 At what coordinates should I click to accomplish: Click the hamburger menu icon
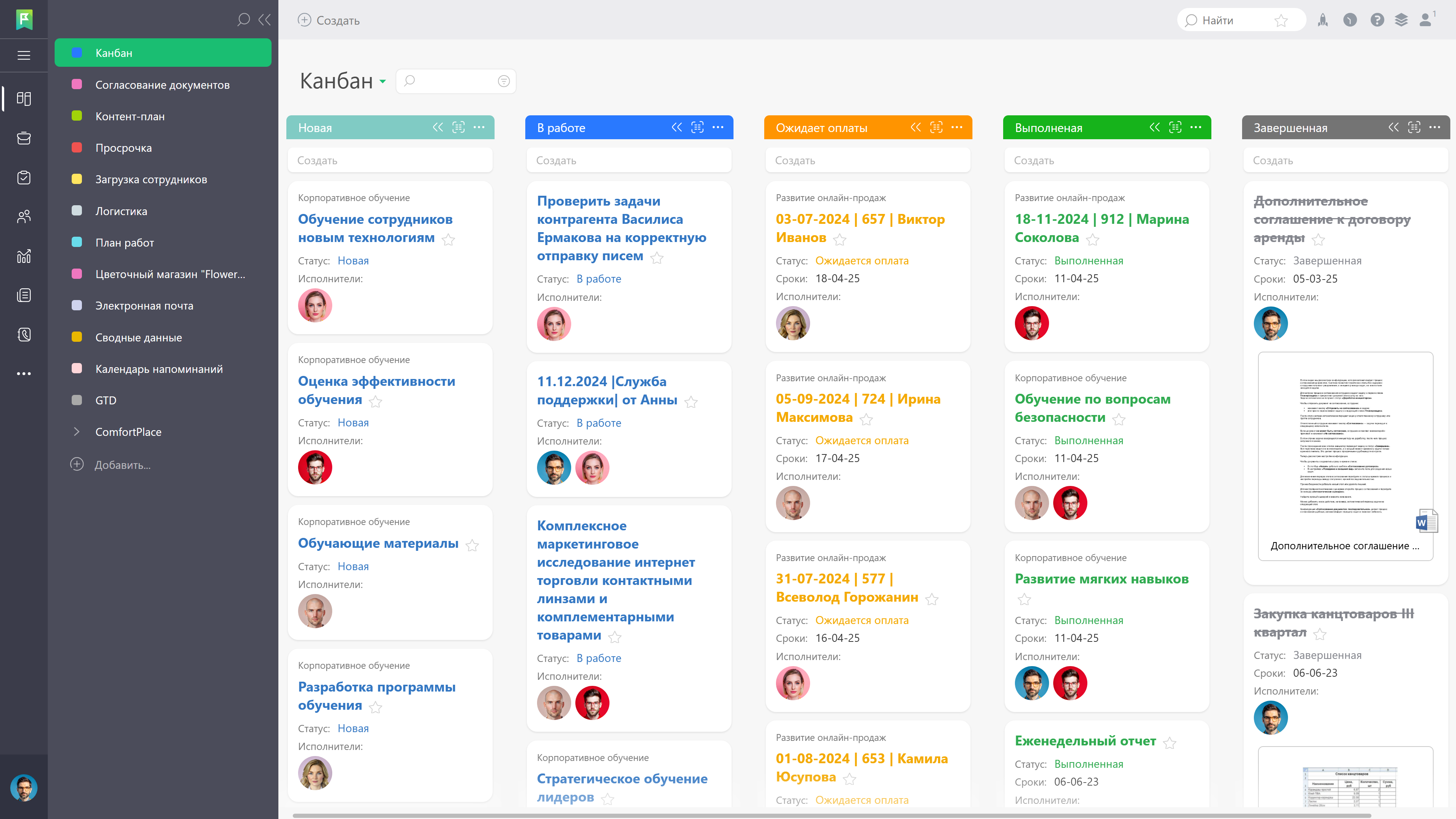[24, 55]
